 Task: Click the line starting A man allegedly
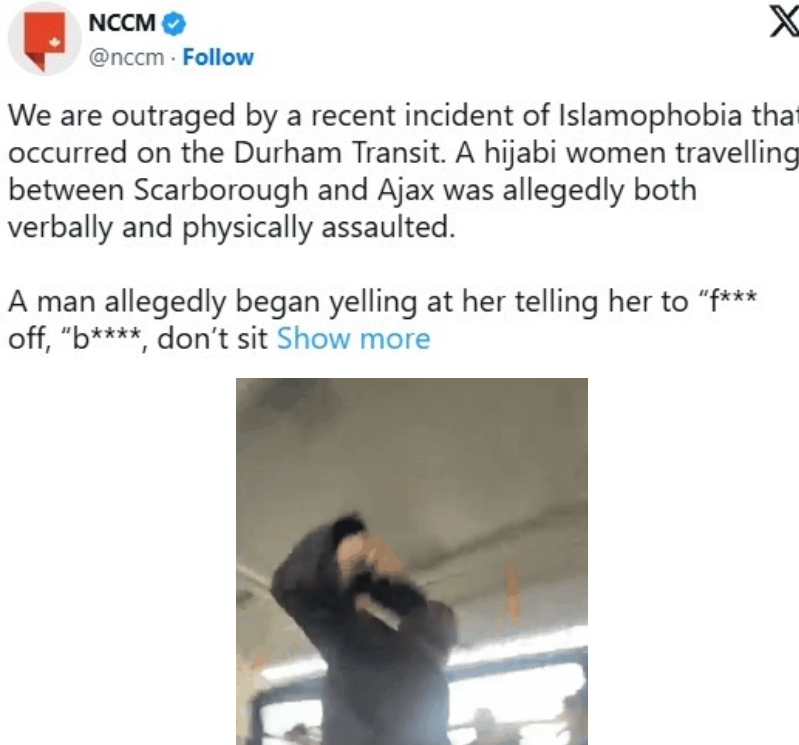click(x=382, y=302)
